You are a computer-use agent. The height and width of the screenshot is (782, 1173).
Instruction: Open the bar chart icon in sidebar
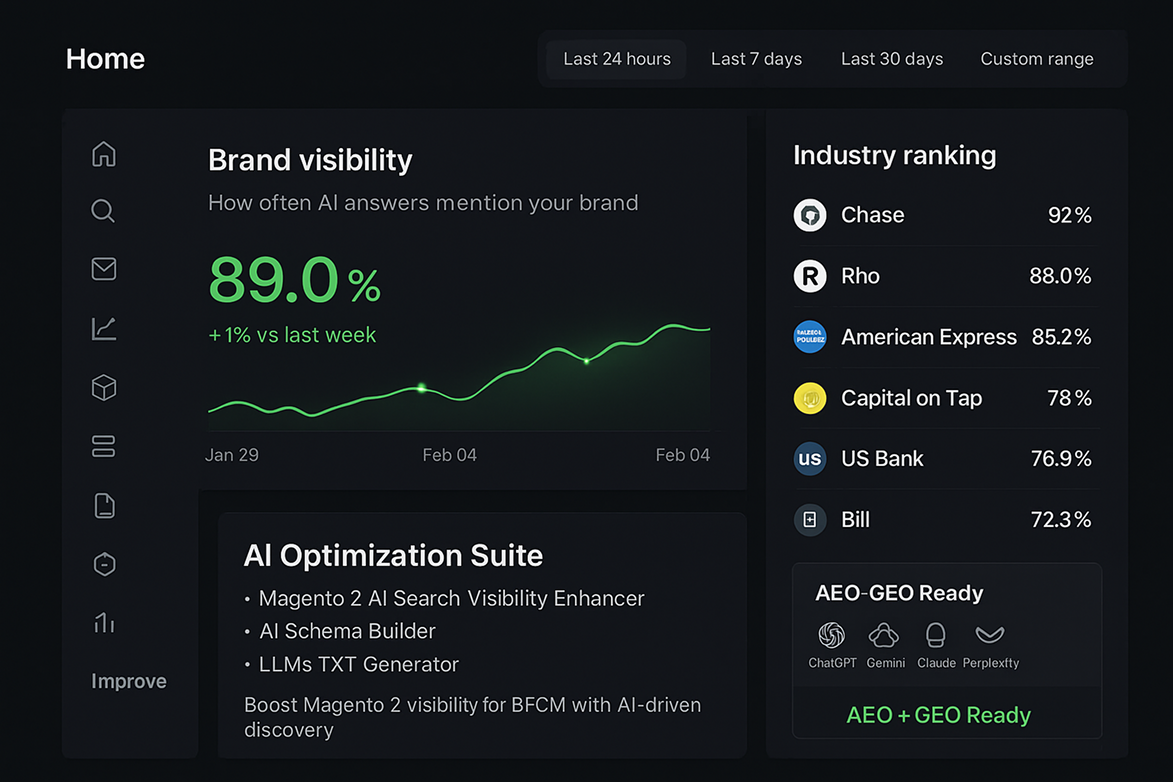pos(104,623)
